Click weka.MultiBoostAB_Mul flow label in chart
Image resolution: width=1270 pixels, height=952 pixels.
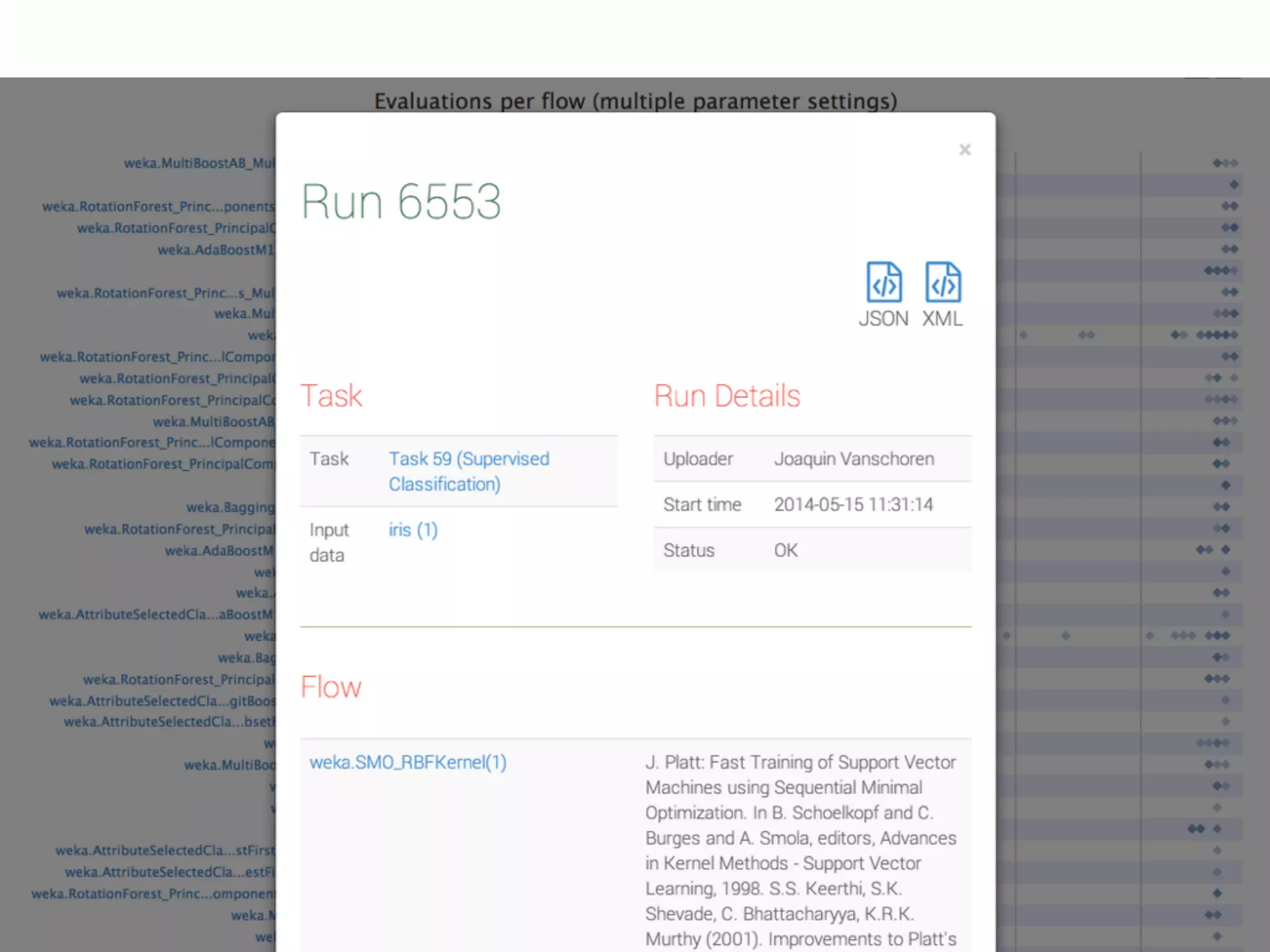[x=199, y=163]
